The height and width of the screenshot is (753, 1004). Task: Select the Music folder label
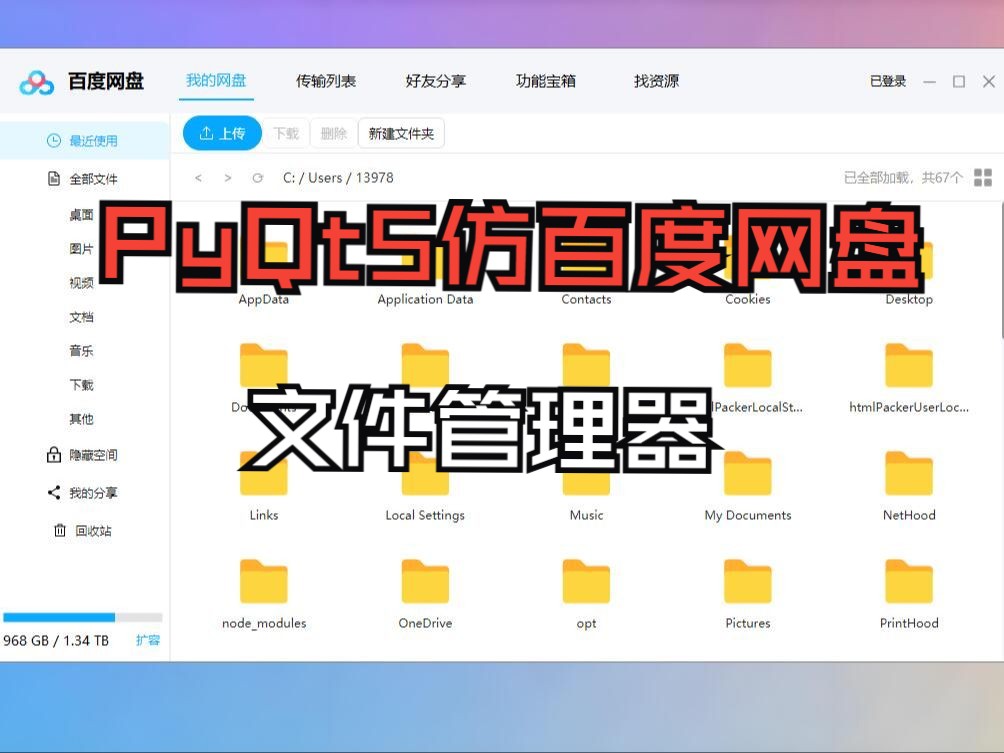pos(587,515)
